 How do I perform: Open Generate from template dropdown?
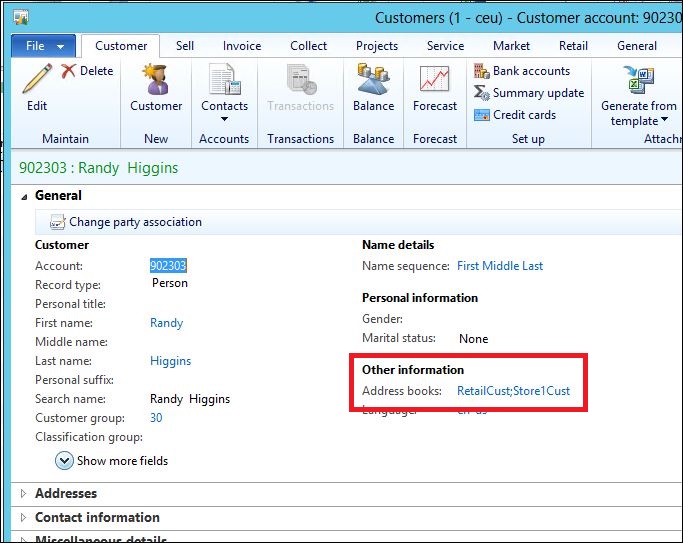pyautogui.click(x=638, y=113)
